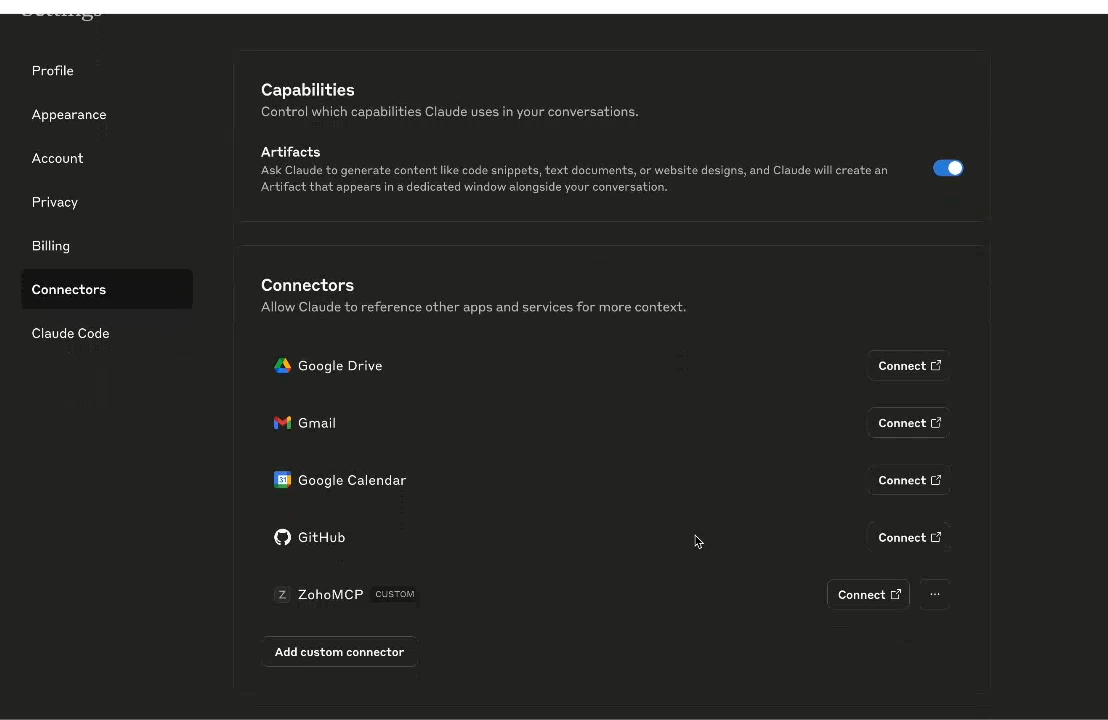
Task: Disable the Artifacts capability toggle
Action: click(x=948, y=168)
